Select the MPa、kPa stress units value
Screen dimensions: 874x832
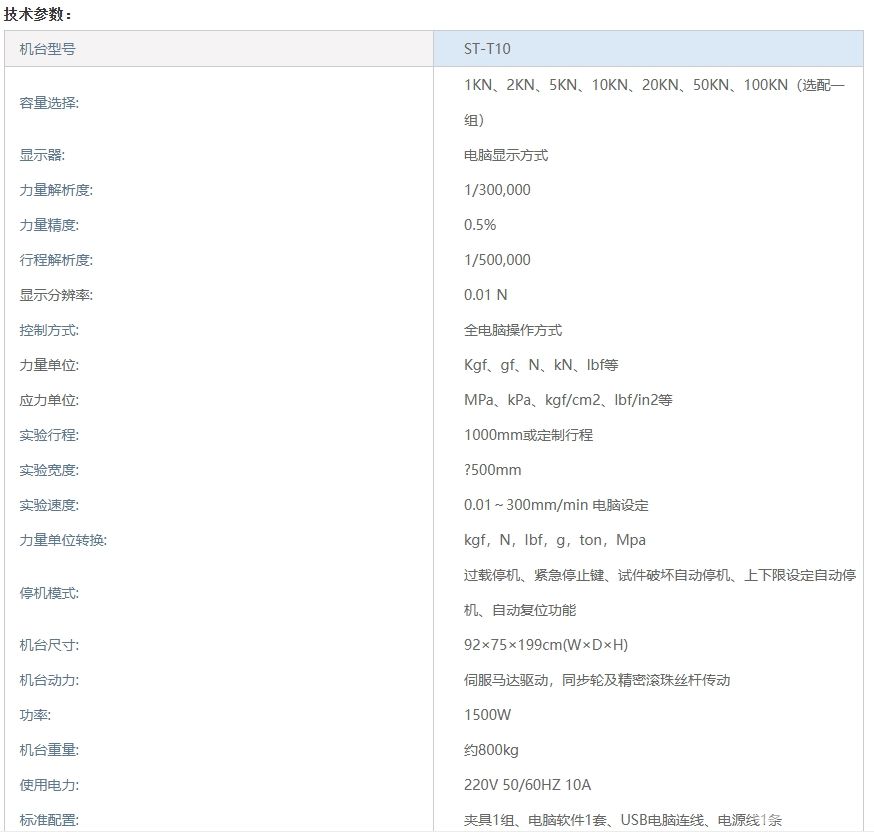coord(568,400)
